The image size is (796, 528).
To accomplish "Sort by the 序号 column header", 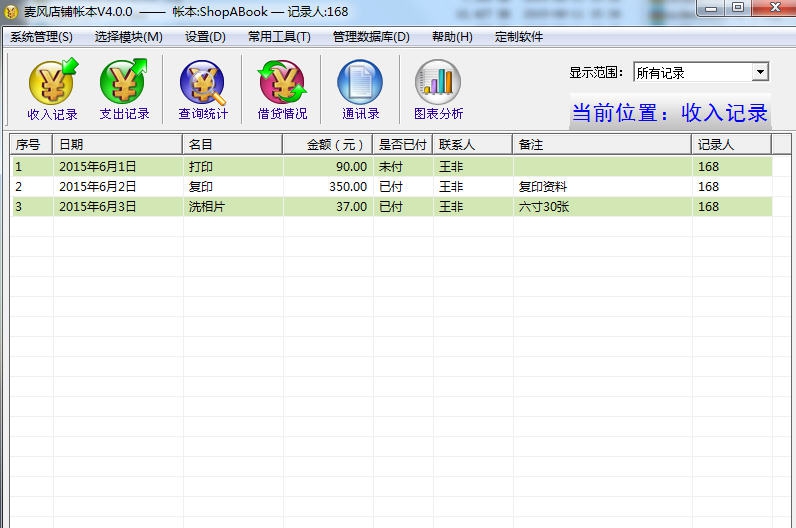I will [x=31, y=145].
